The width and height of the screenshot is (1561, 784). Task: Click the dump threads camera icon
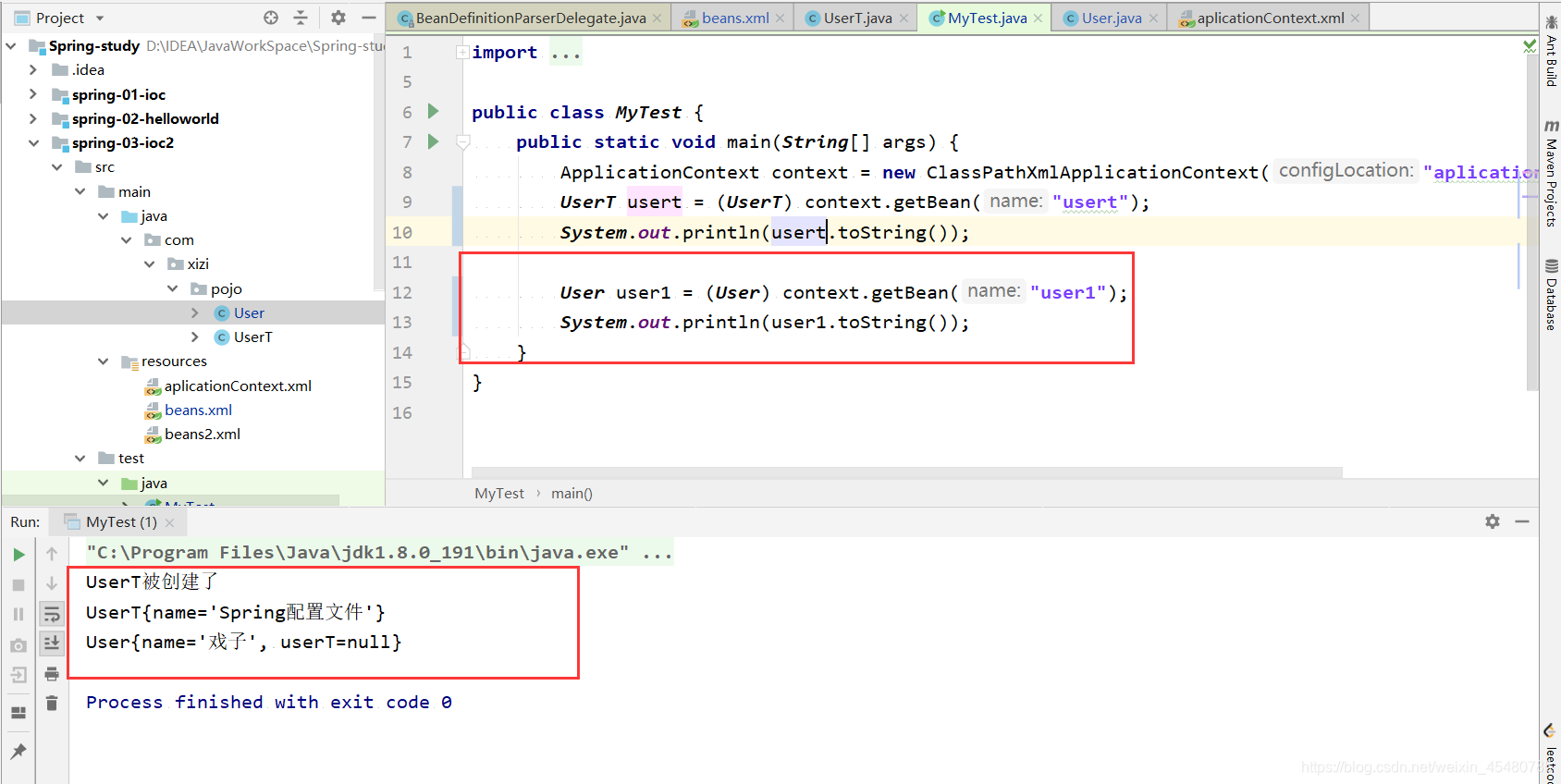click(18, 645)
